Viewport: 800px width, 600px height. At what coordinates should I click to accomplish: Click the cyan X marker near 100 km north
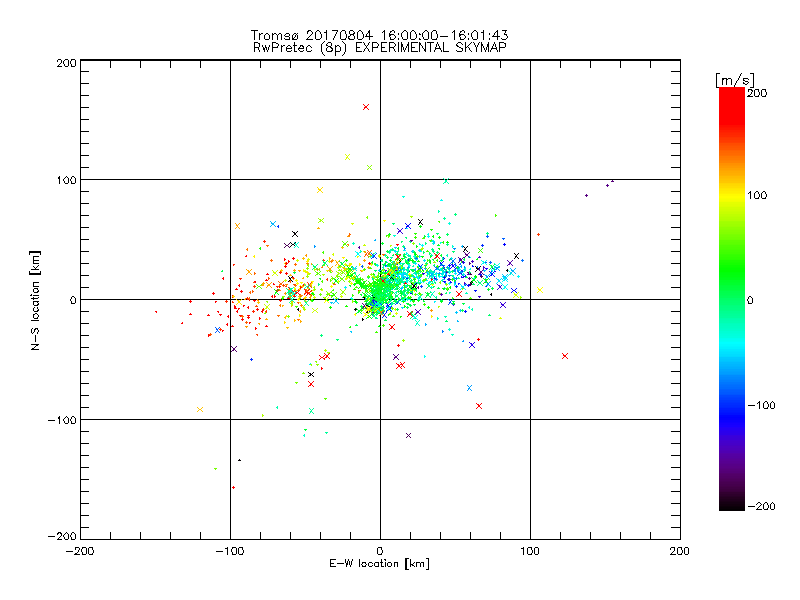(446, 181)
